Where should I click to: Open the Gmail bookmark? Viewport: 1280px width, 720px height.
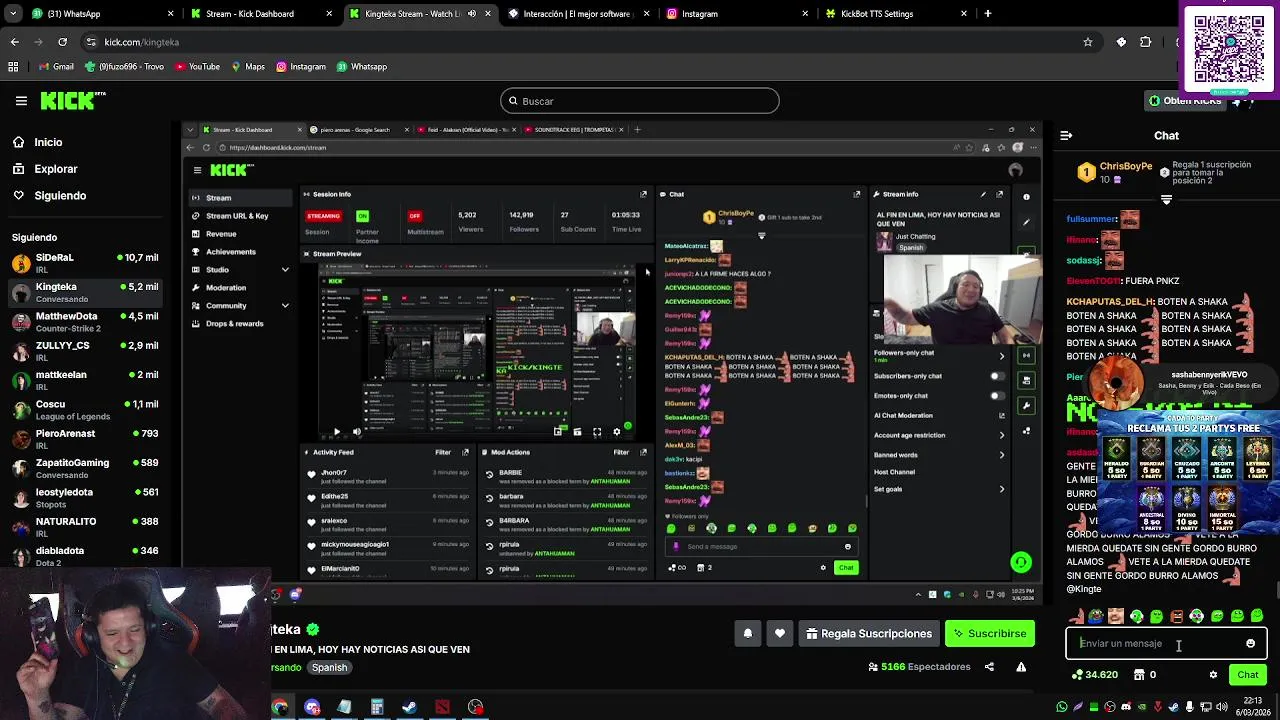(x=56, y=67)
